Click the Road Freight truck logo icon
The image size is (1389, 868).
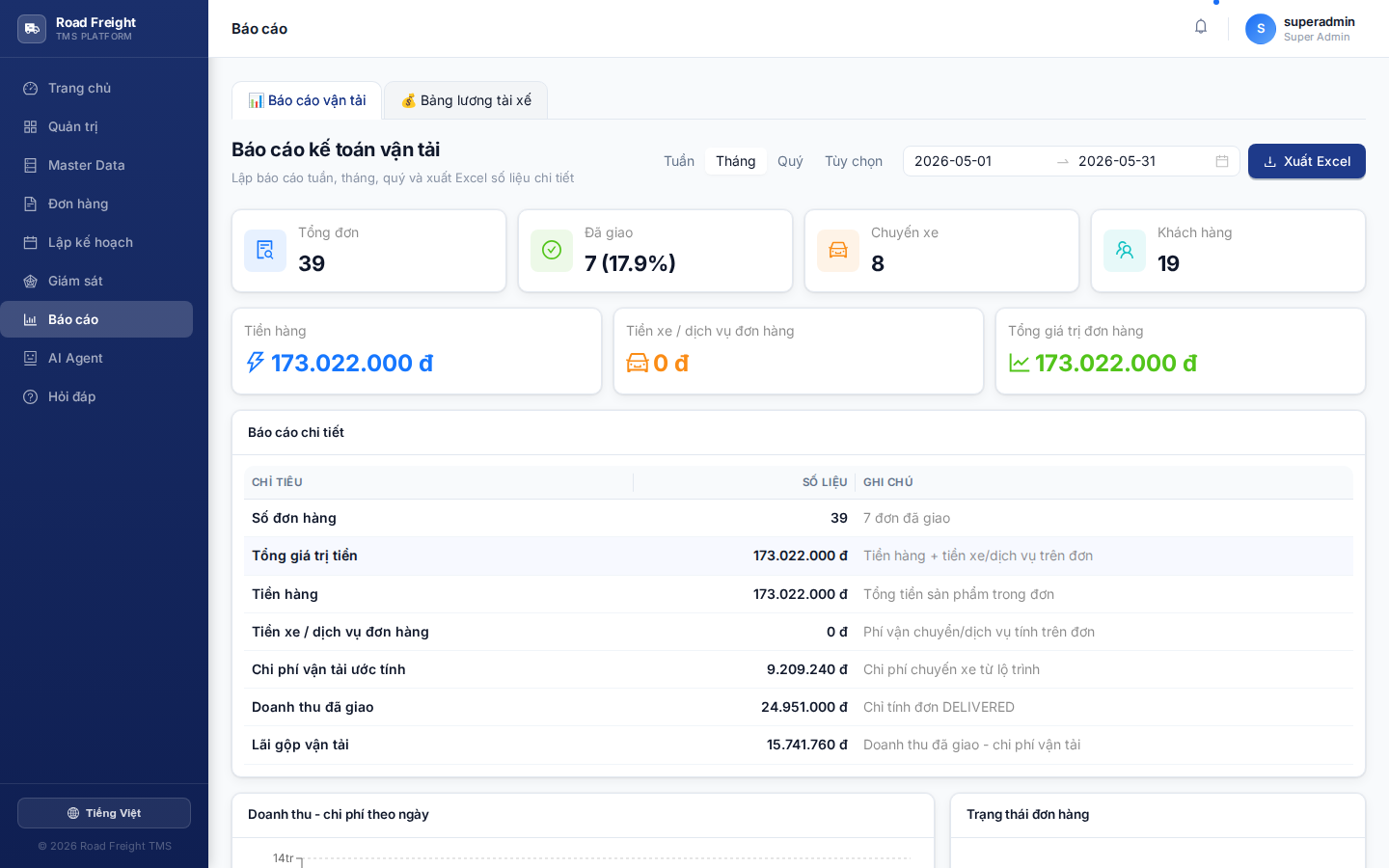(x=32, y=29)
